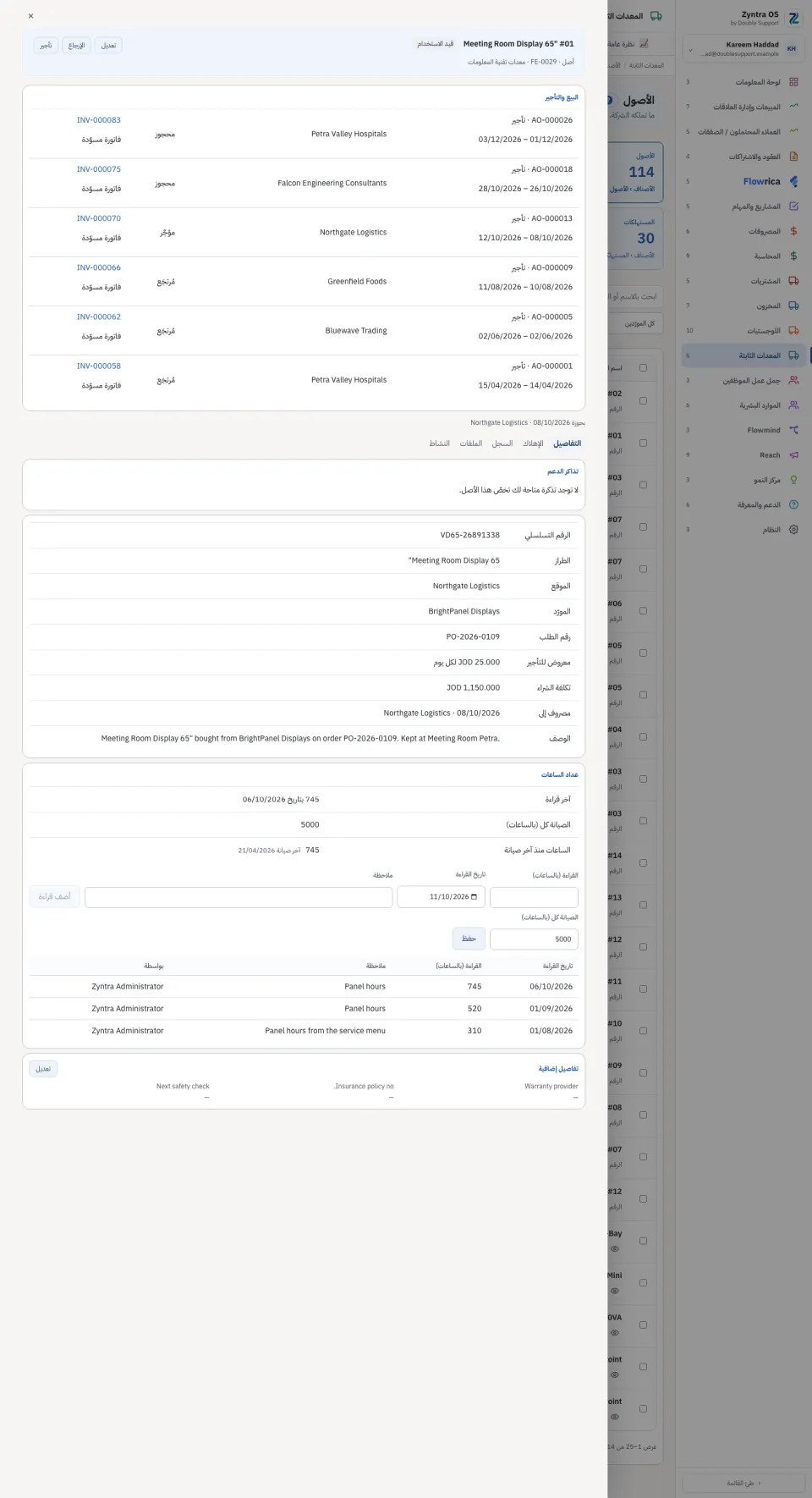The height and width of the screenshot is (1498, 812).
Task: Click the support help icon (الدعم والمعرفة)
Action: 793,504
